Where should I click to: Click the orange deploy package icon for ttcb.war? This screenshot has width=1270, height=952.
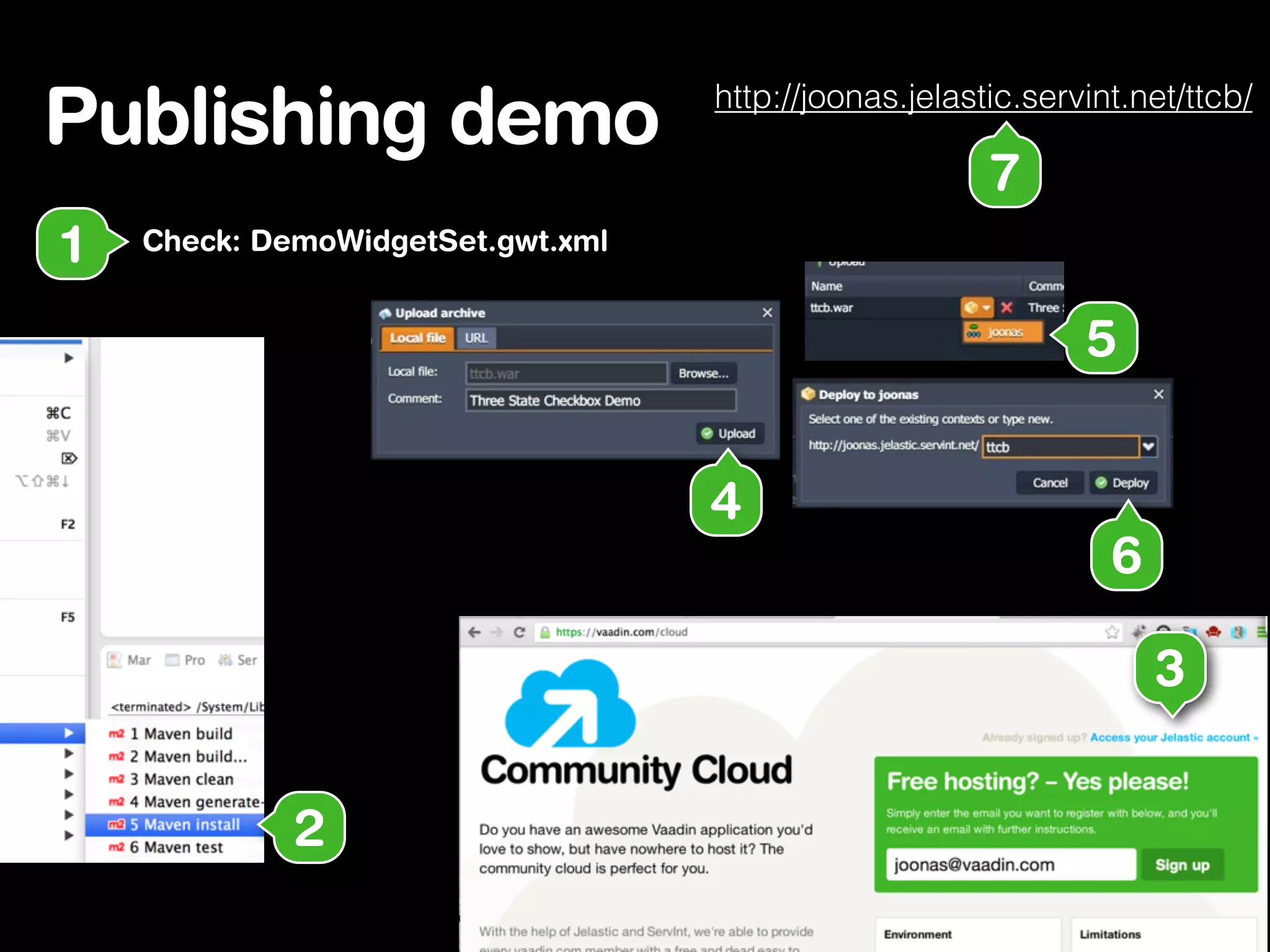[x=972, y=307]
